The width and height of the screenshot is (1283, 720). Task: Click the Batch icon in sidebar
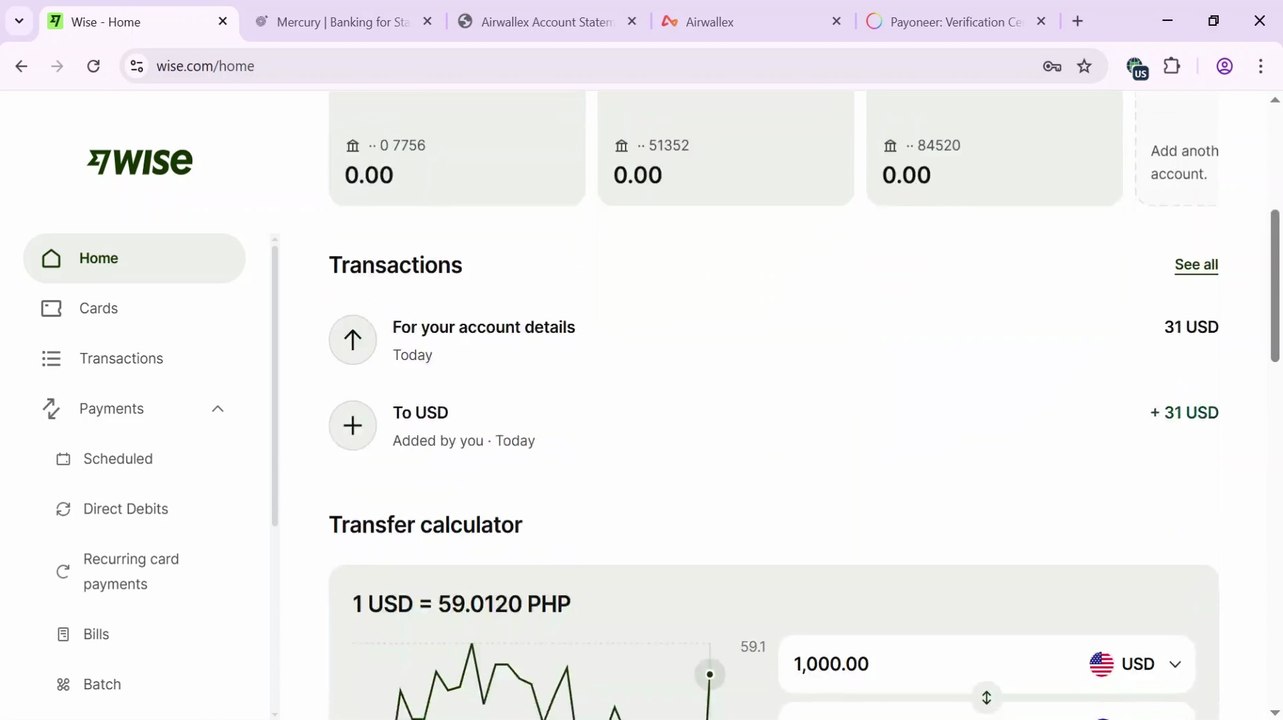63,684
